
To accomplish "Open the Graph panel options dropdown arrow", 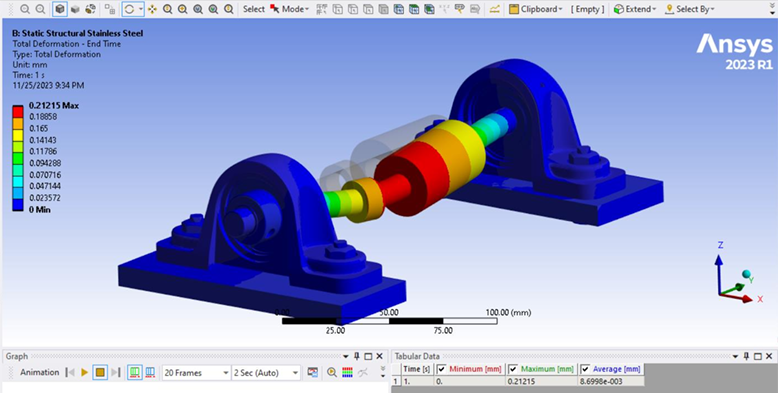I will click(346, 356).
